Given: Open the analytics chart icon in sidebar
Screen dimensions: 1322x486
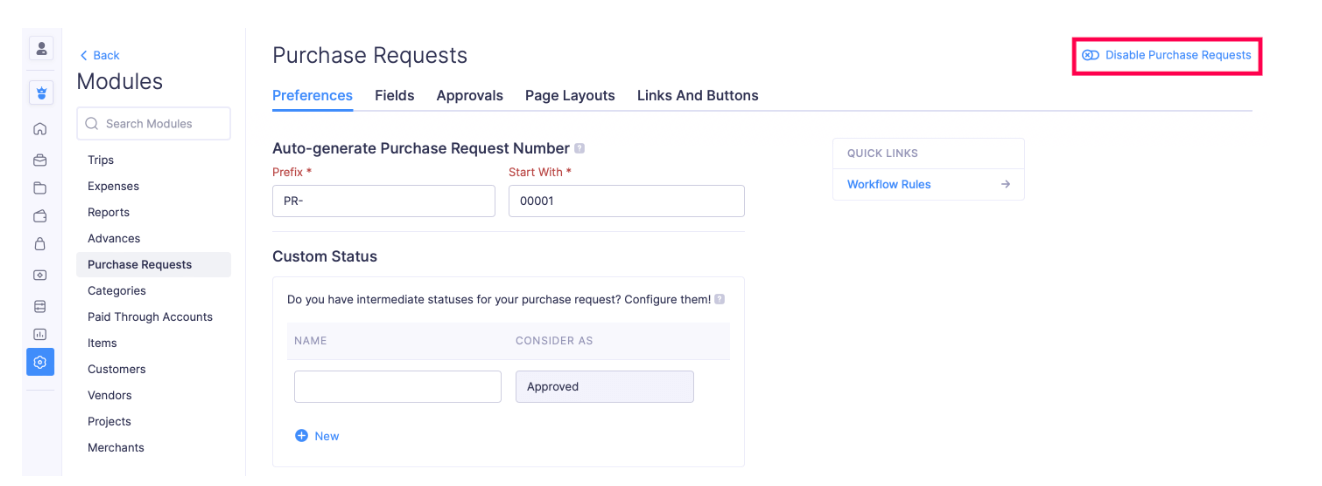Looking at the screenshot, I should tap(41, 334).
